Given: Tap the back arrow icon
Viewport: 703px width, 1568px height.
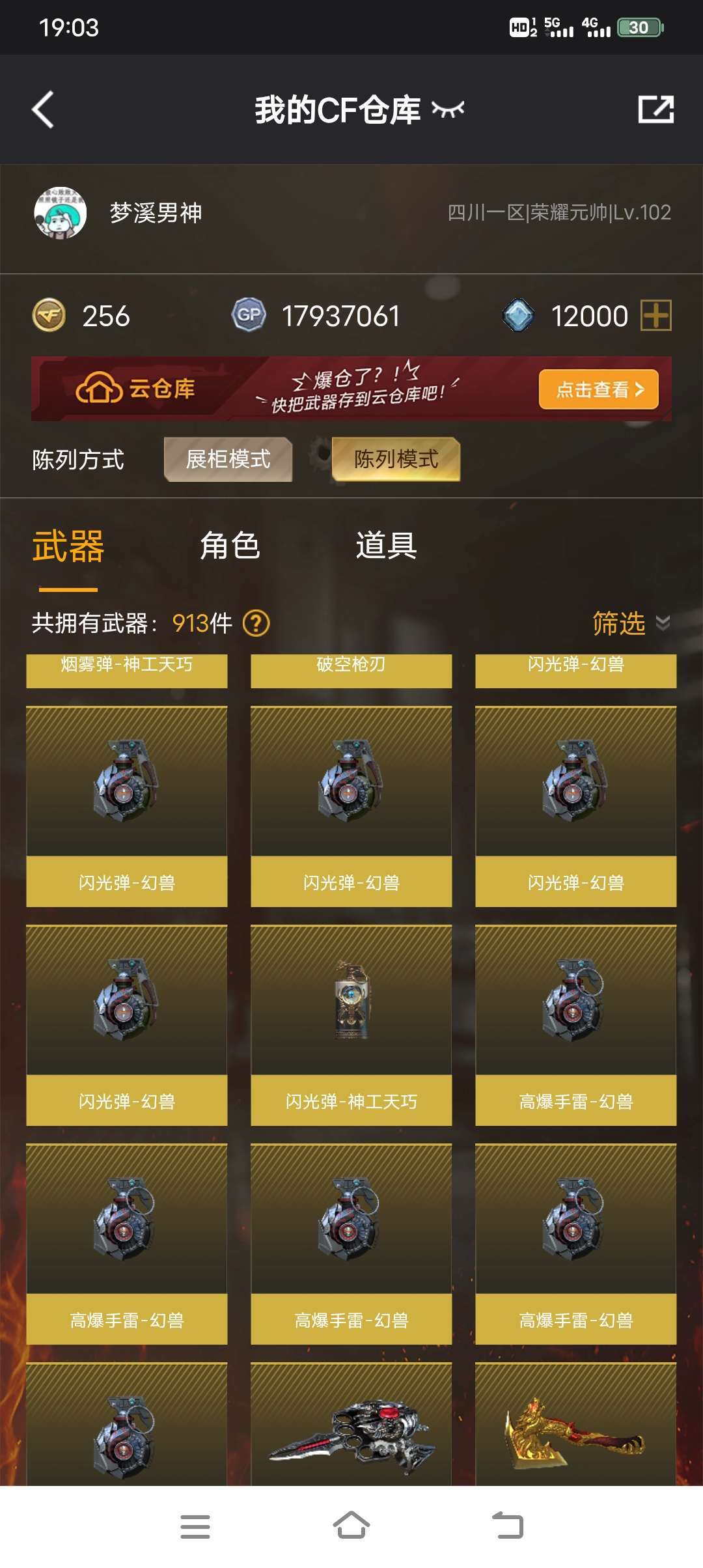Looking at the screenshot, I should 43,109.
